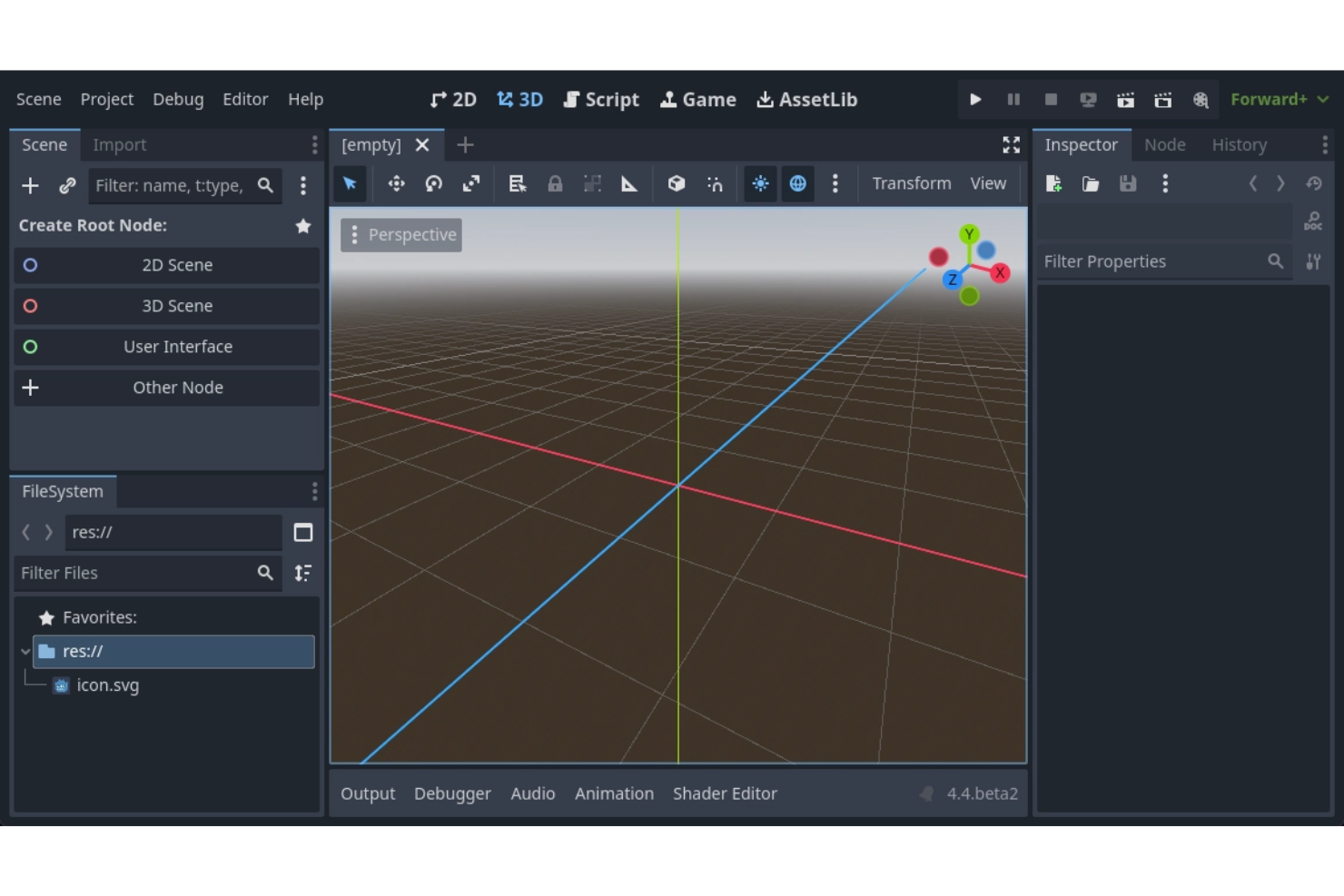
Task: Open the Perspective view dropdown
Action: click(400, 234)
